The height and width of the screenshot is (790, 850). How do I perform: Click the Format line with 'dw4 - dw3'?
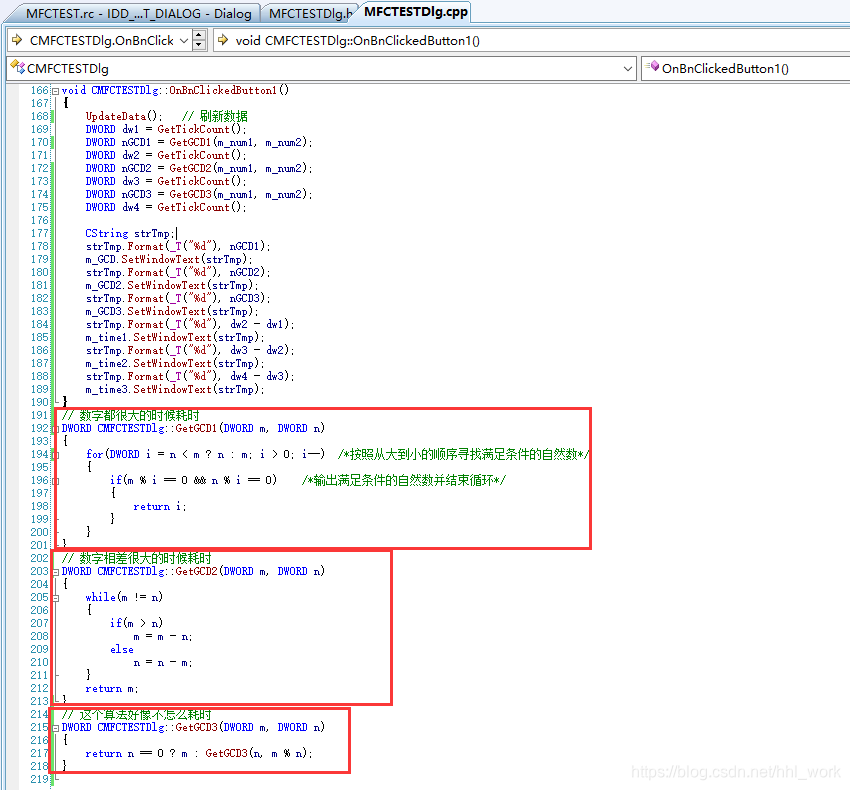(190, 376)
